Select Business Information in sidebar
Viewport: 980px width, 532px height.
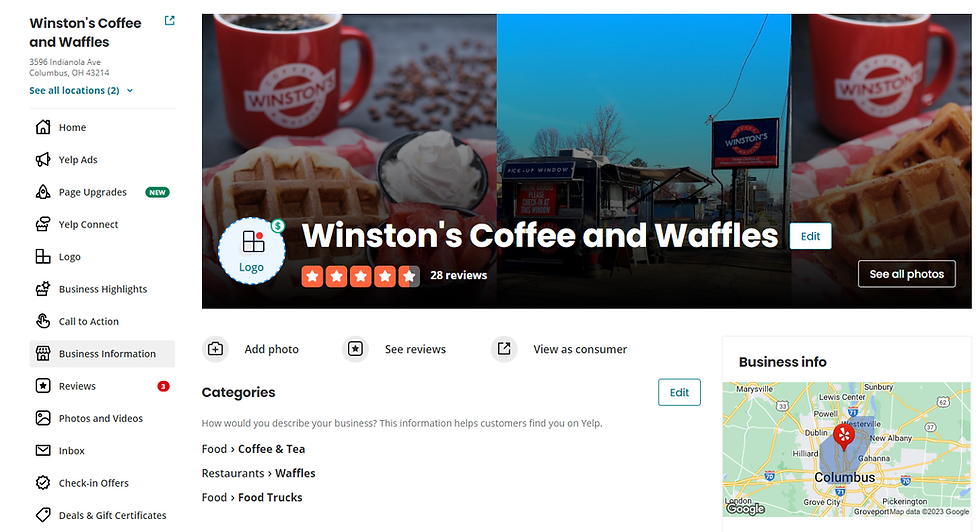pyautogui.click(x=102, y=354)
